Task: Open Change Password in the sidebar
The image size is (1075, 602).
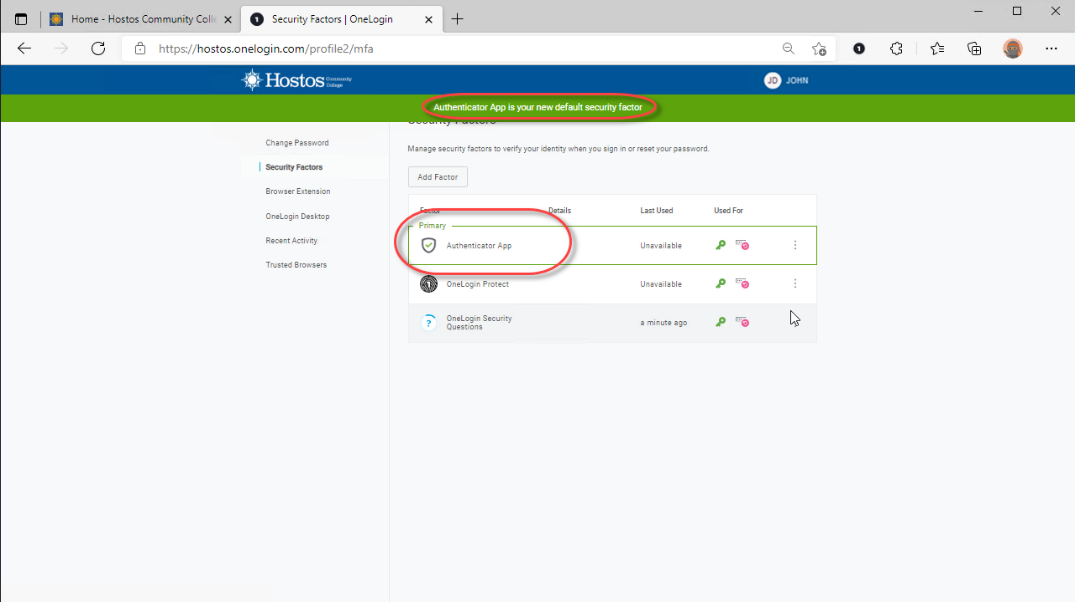Action: [x=297, y=143]
